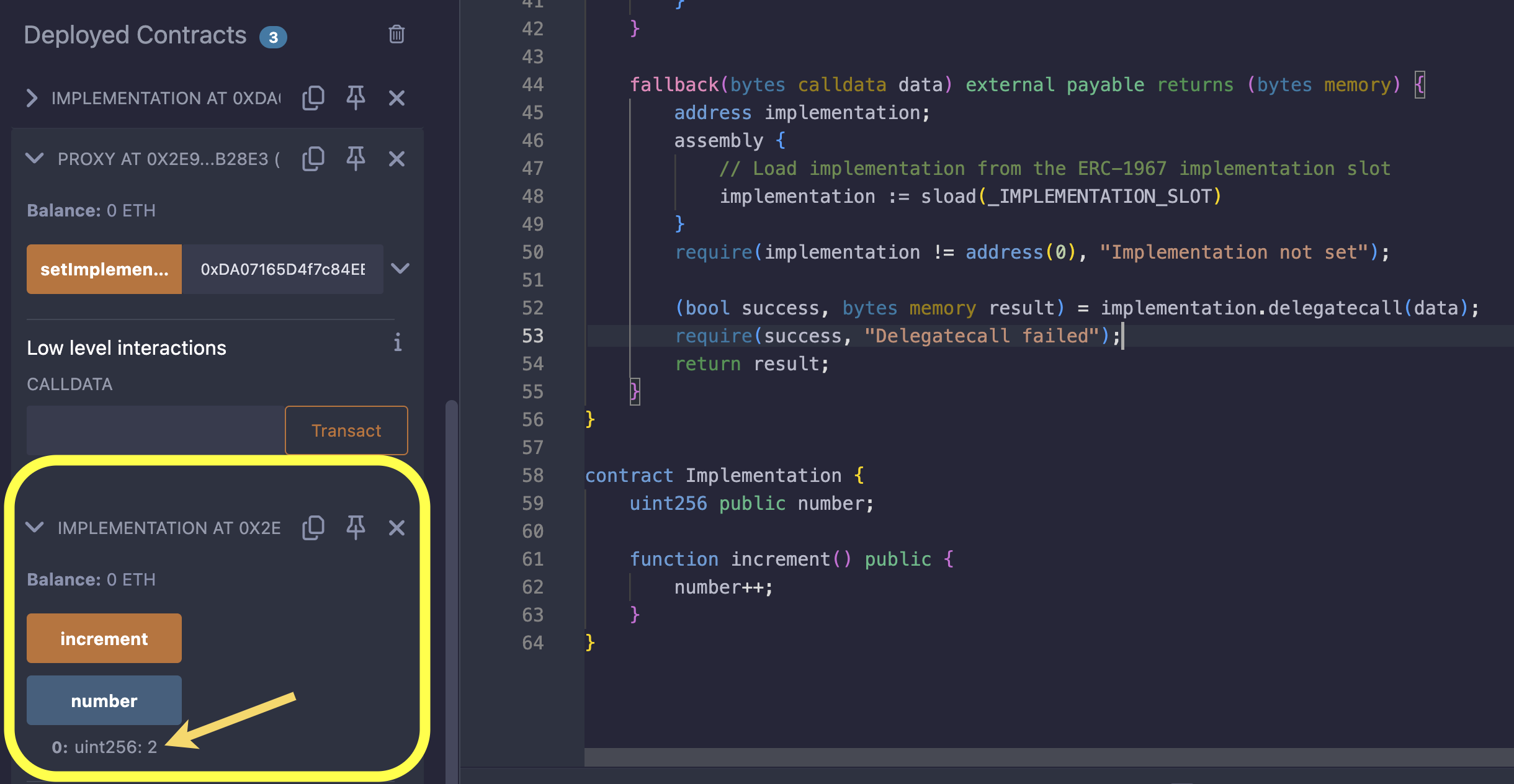Pin the first Implementation contract at 0xDA
The height and width of the screenshot is (784, 1514).
point(356,98)
